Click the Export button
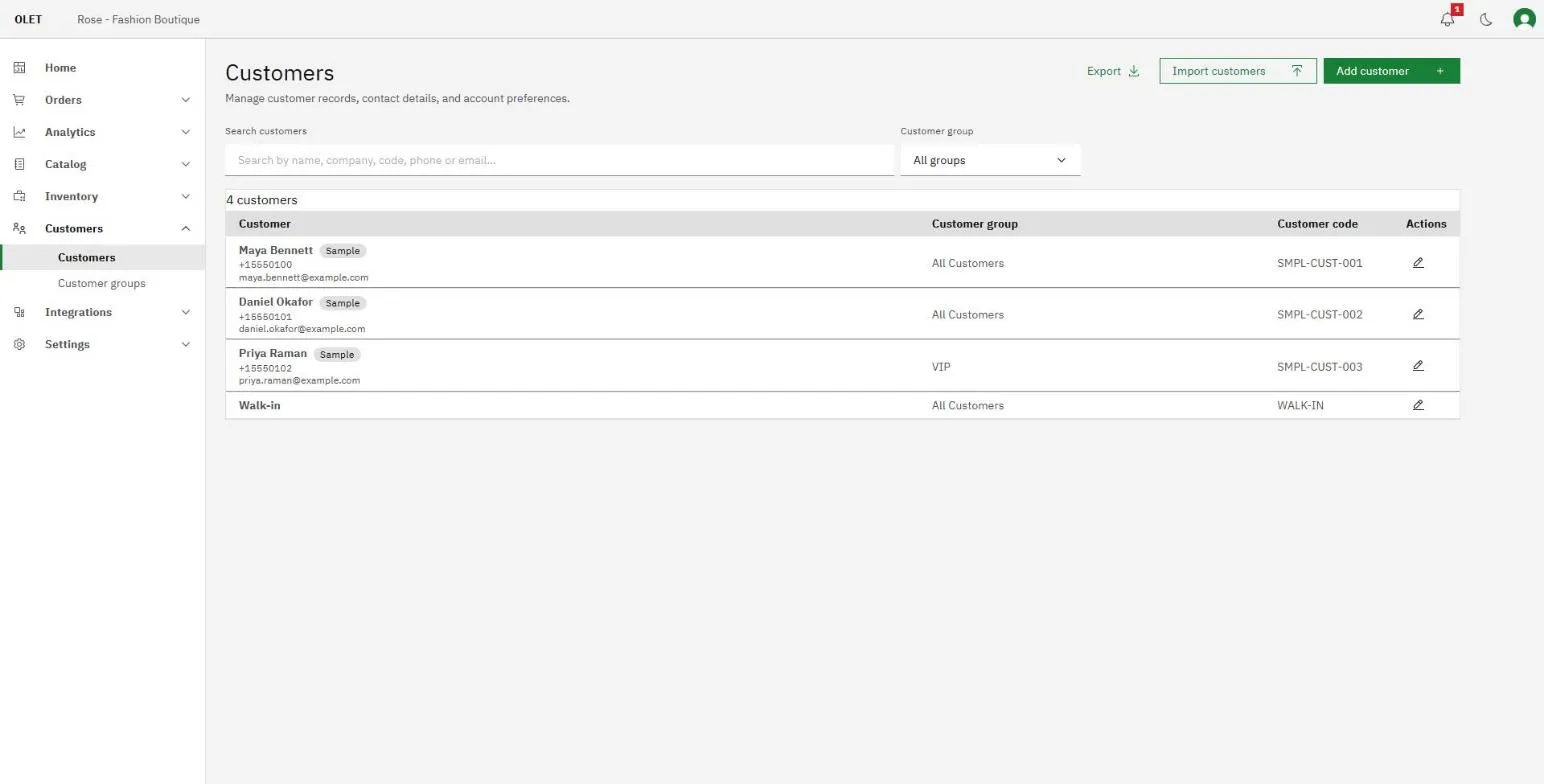Viewport: 1544px width, 784px height. (1113, 71)
